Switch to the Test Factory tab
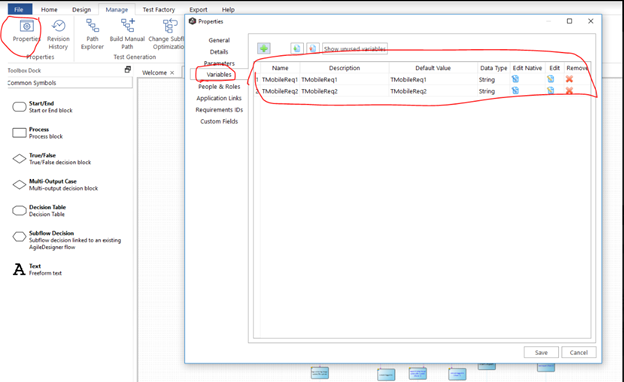 click(x=159, y=9)
